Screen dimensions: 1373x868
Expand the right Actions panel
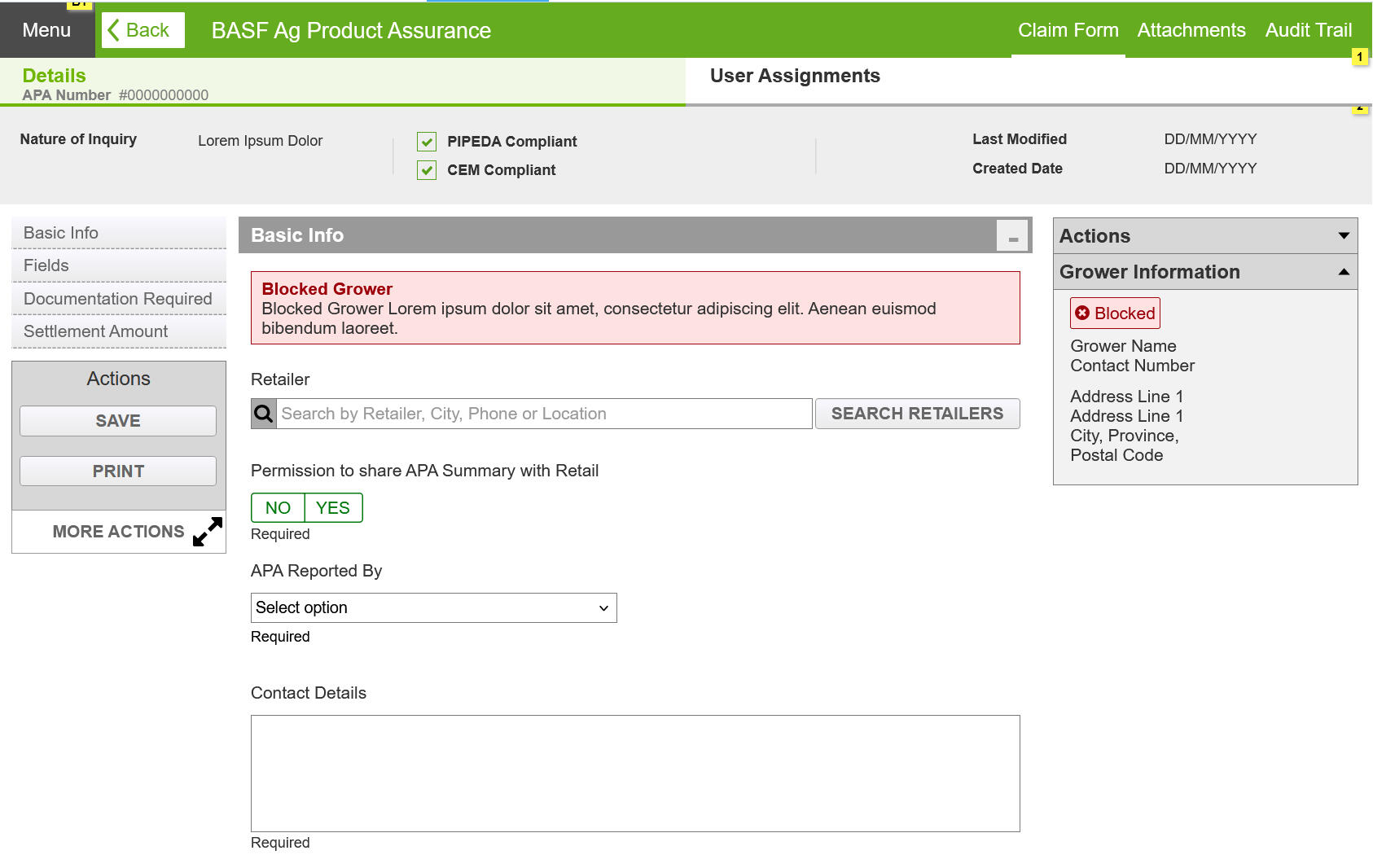click(x=1343, y=236)
